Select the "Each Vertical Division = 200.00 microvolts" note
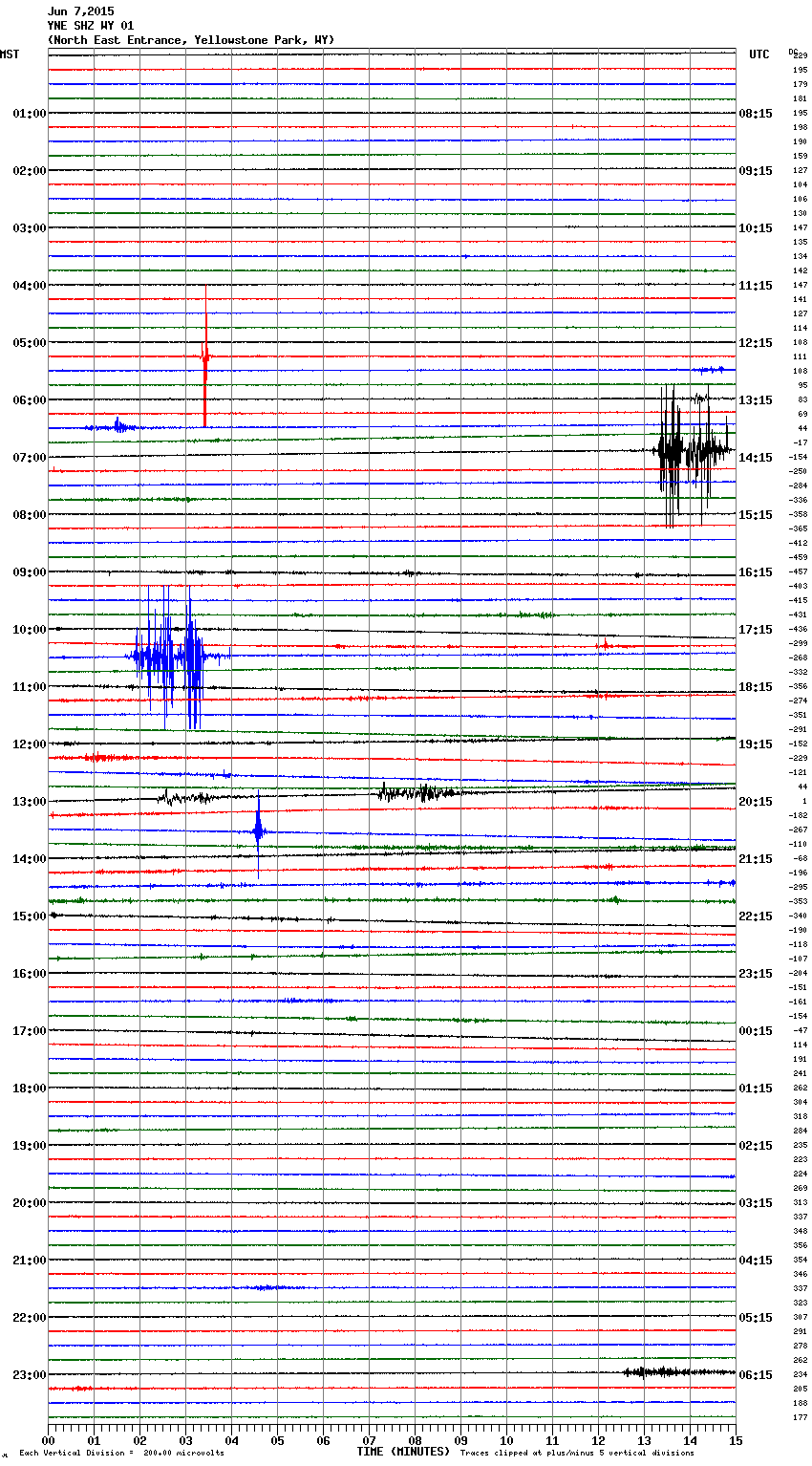Viewport: 812px width, 1466px height. [121, 1454]
